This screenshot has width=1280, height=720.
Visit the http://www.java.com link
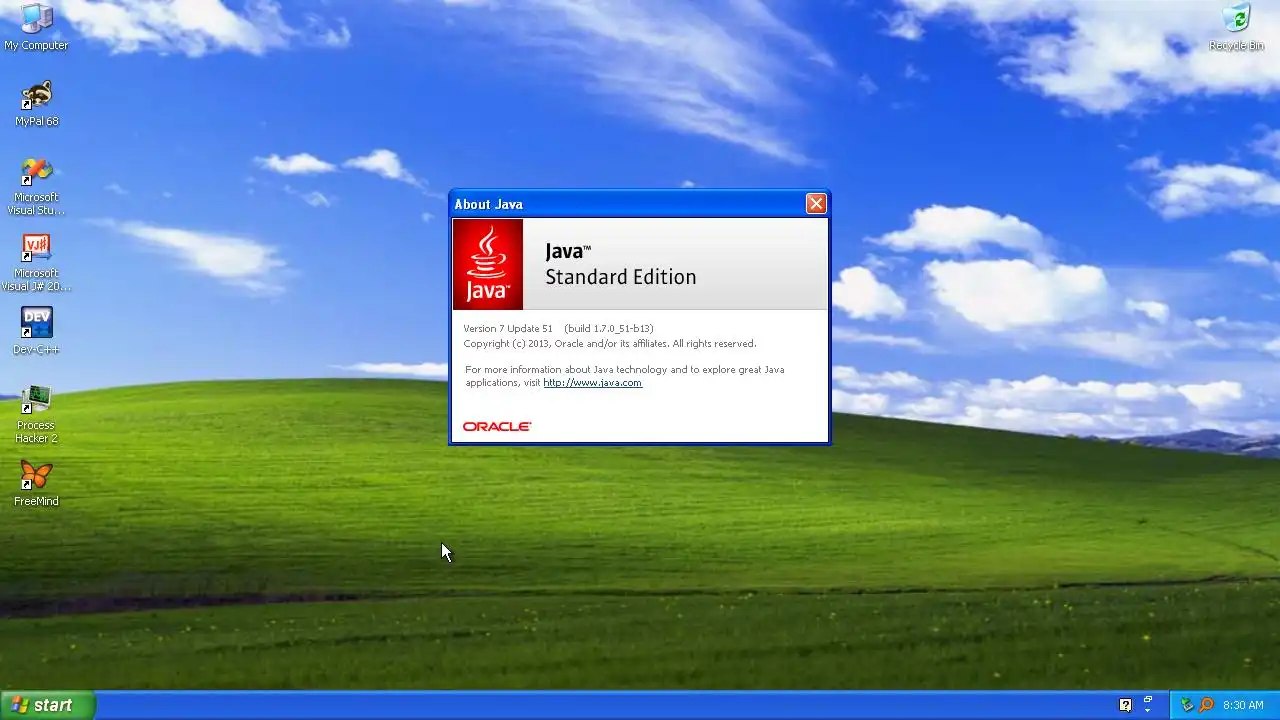pyautogui.click(x=592, y=383)
